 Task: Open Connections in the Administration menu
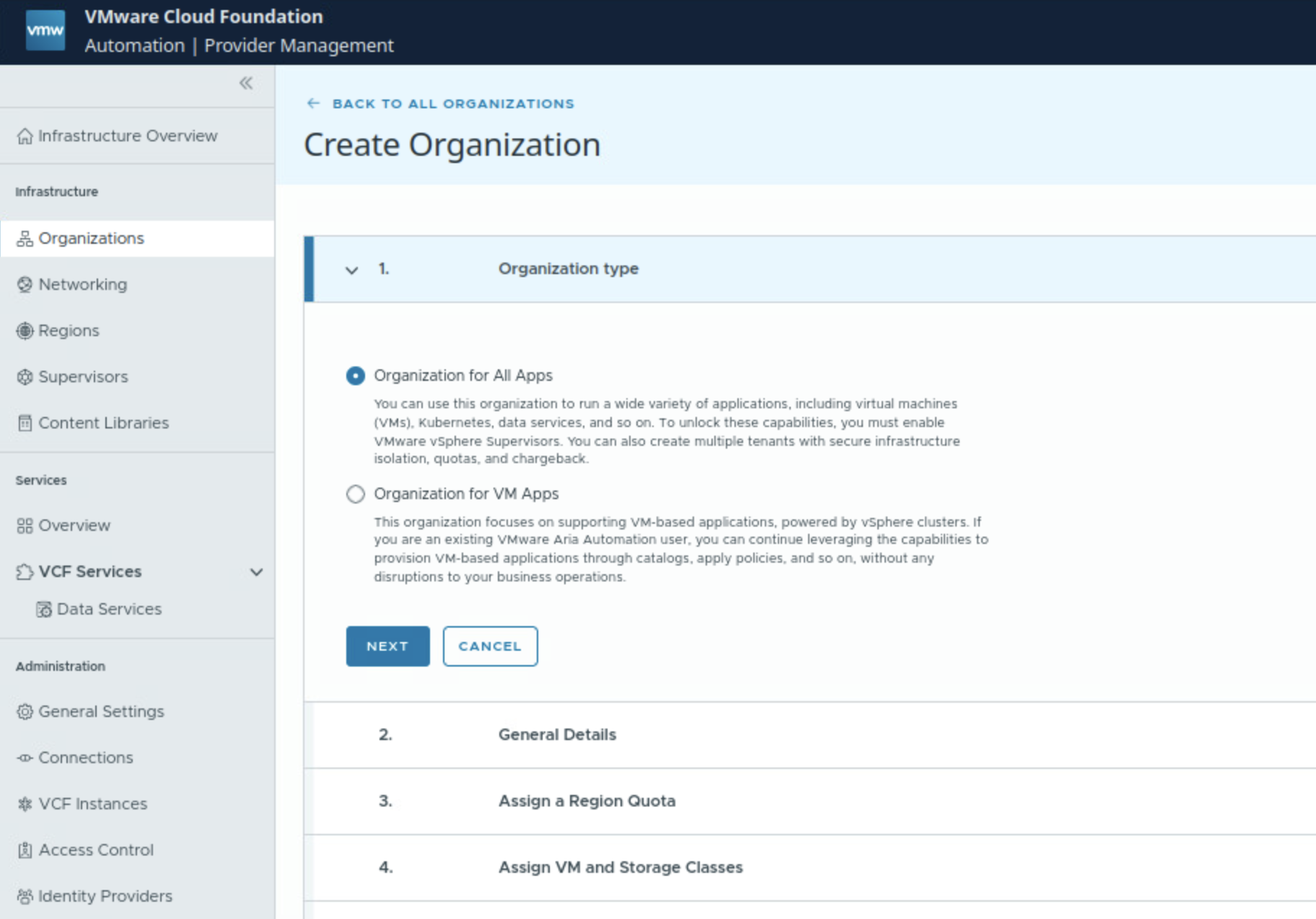point(85,758)
